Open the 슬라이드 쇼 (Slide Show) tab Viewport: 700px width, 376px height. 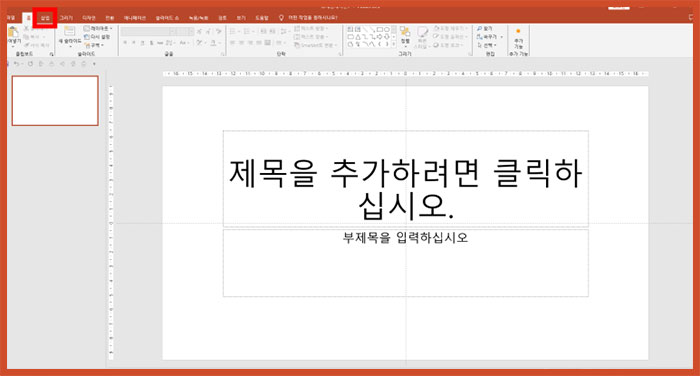coord(167,18)
